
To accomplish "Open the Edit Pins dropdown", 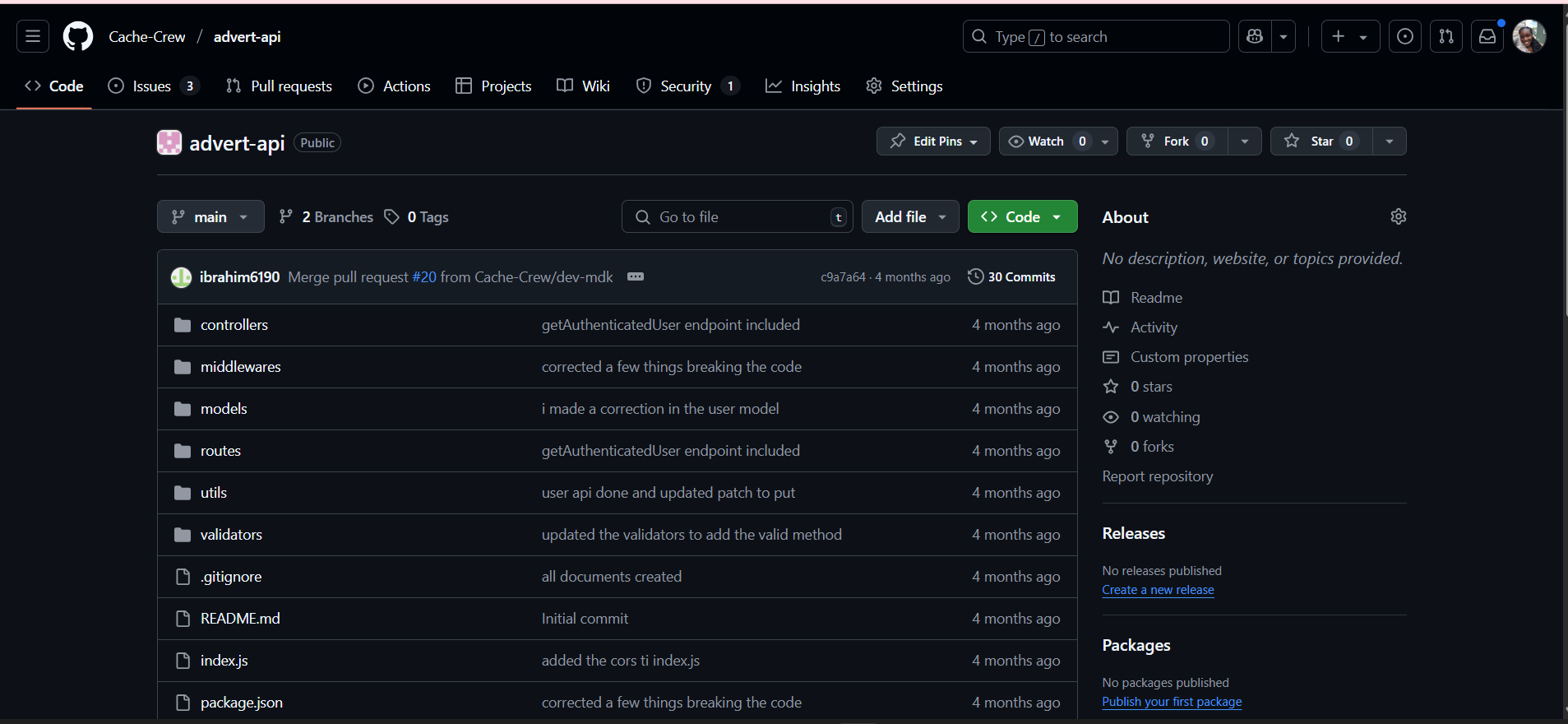I will [x=933, y=142].
